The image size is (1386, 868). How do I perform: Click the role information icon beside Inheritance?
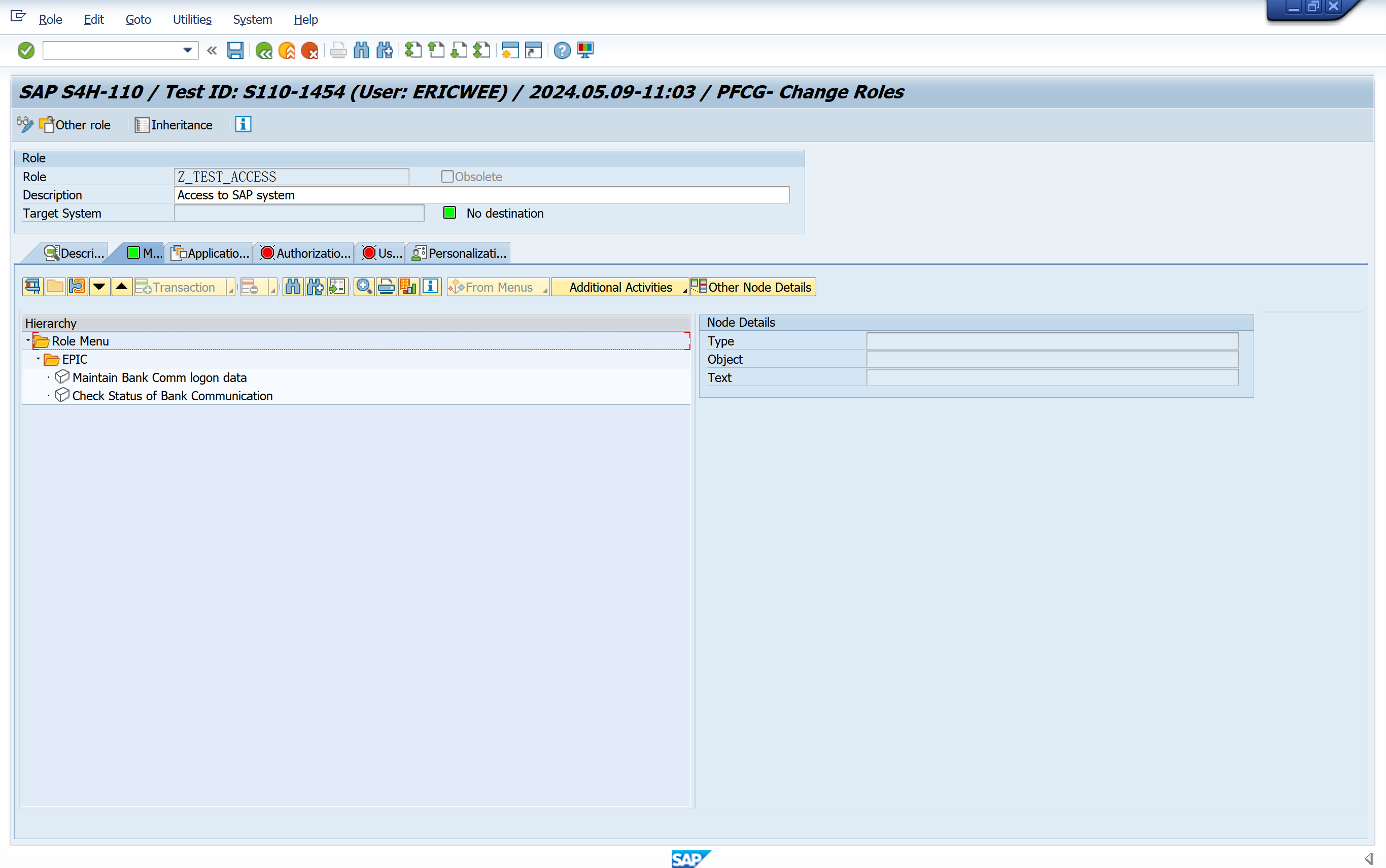[243, 125]
